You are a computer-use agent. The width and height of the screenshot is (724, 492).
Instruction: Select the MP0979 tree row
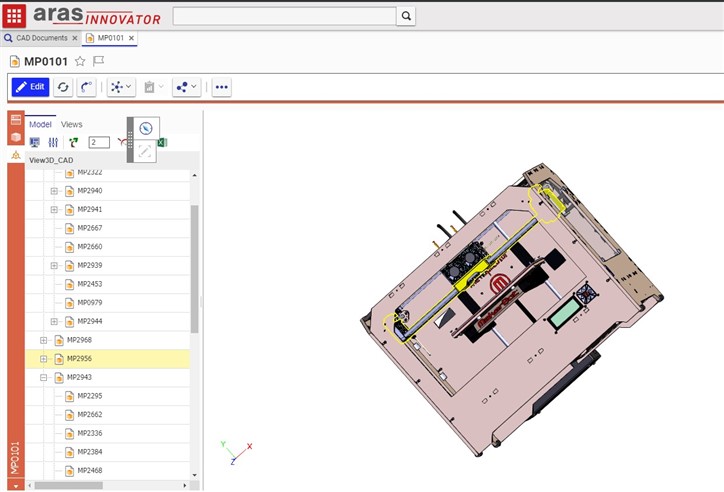pos(107,303)
